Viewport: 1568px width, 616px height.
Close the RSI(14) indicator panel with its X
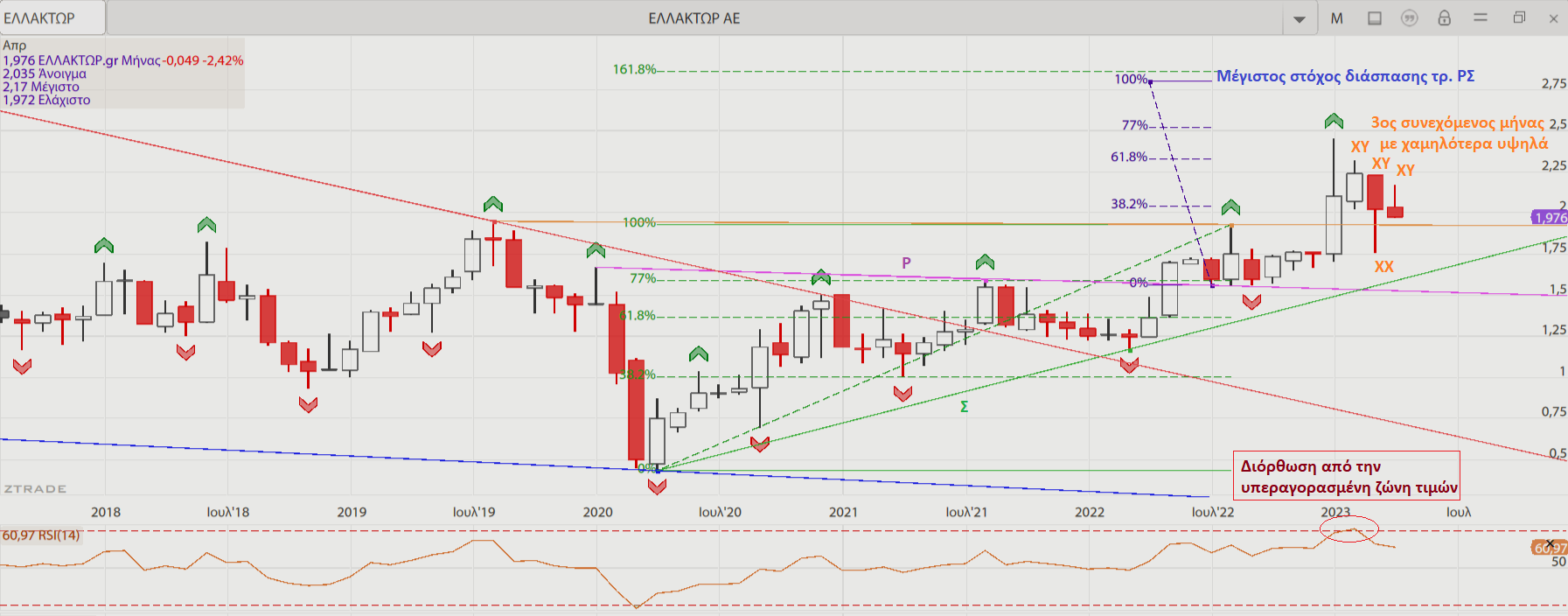[1551, 543]
